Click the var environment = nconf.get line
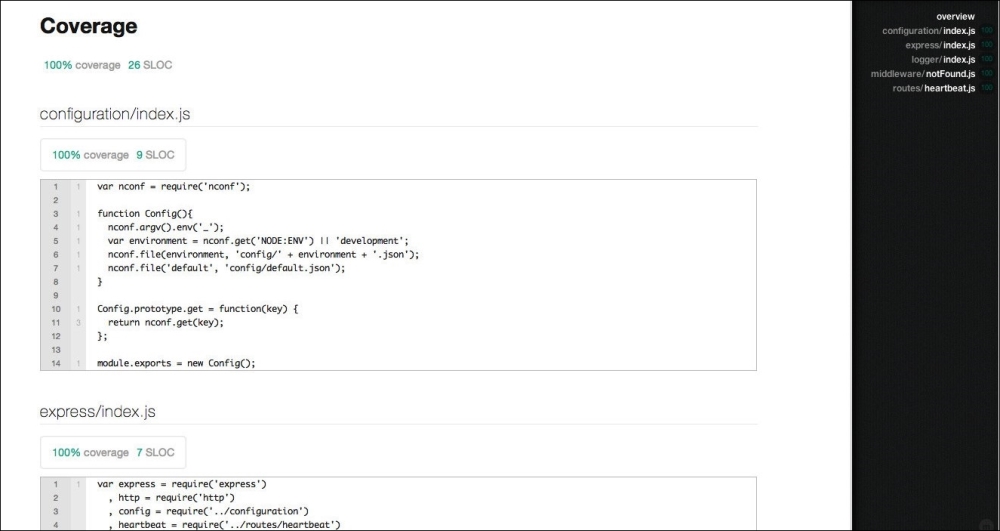This screenshot has width=1000, height=531. pyautogui.click(x=258, y=241)
